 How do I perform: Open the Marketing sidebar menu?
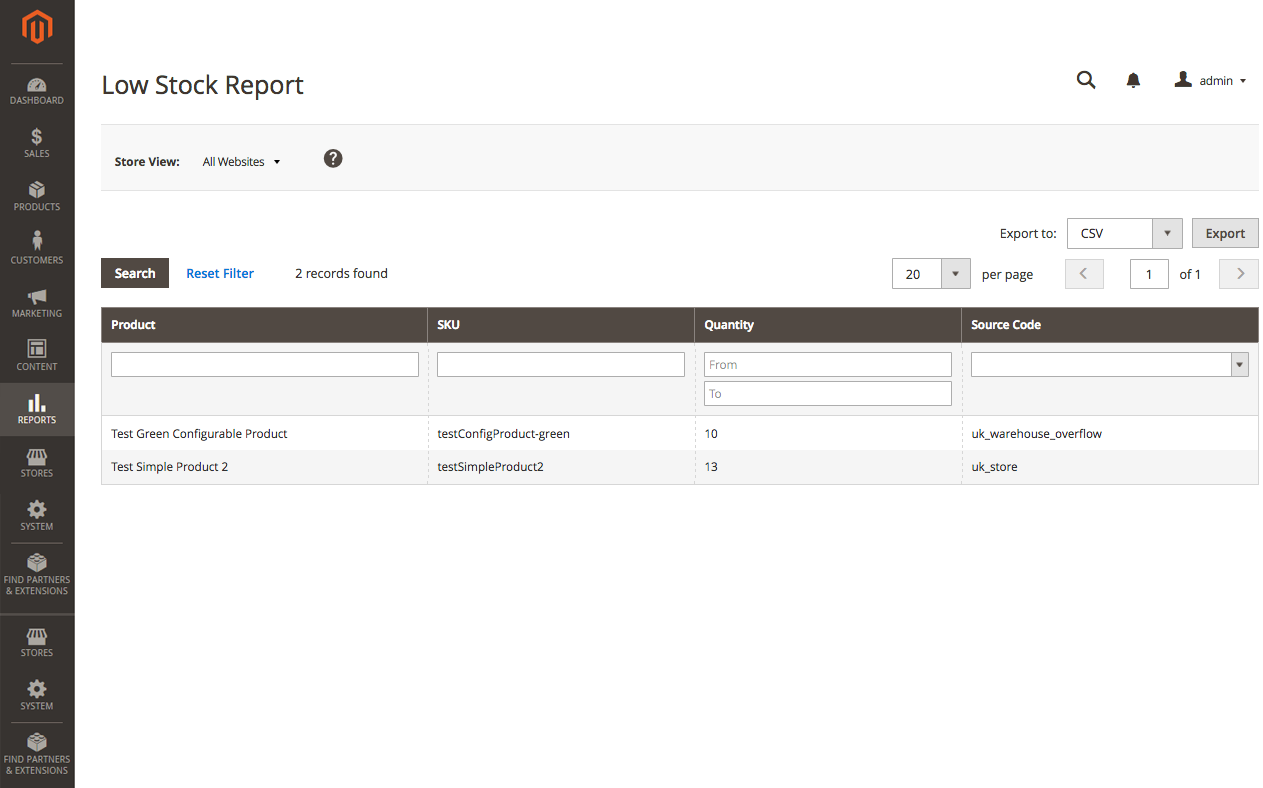tap(37, 303)
